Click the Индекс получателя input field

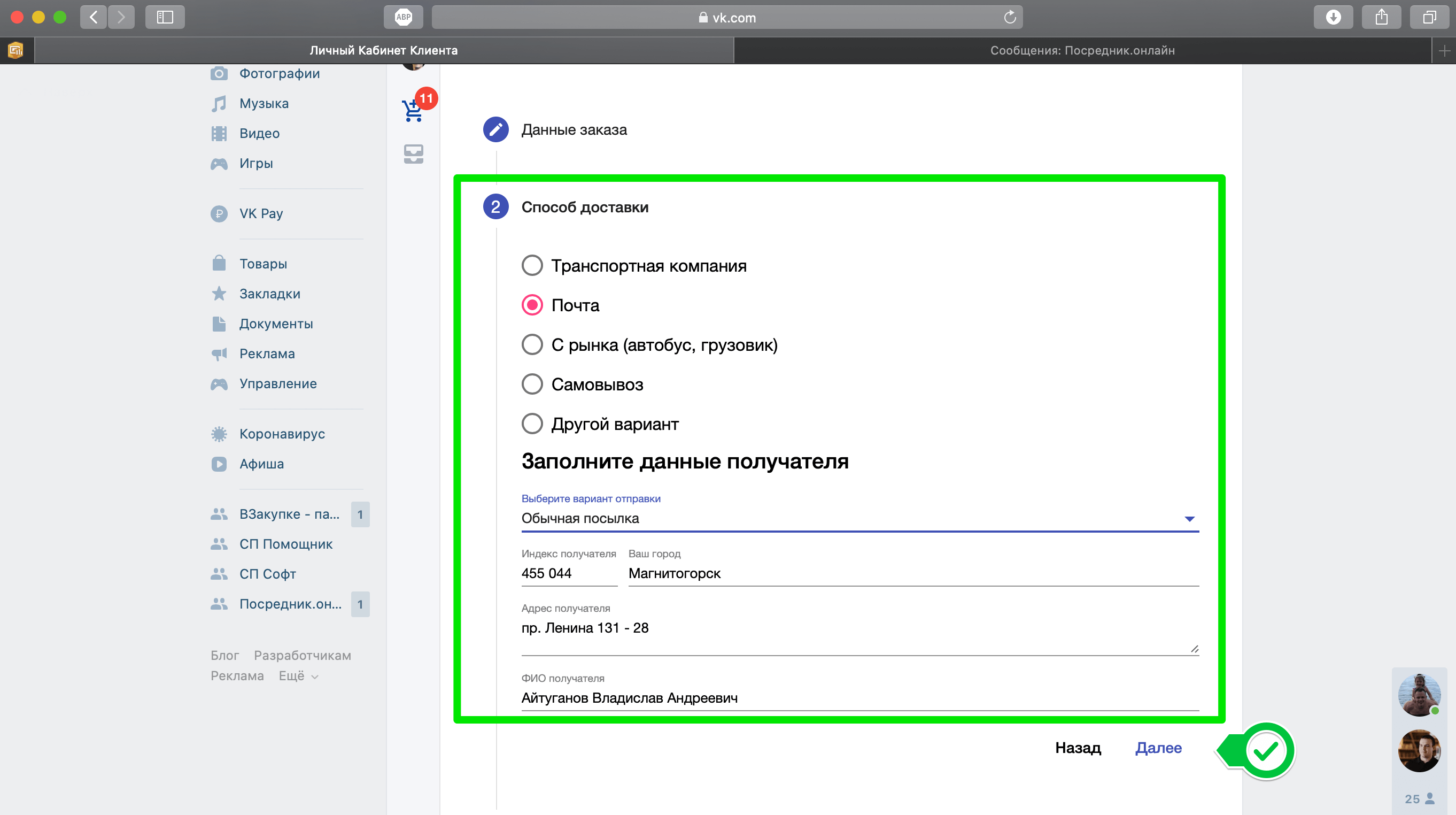pyautogui.click(x=568, y=573)
